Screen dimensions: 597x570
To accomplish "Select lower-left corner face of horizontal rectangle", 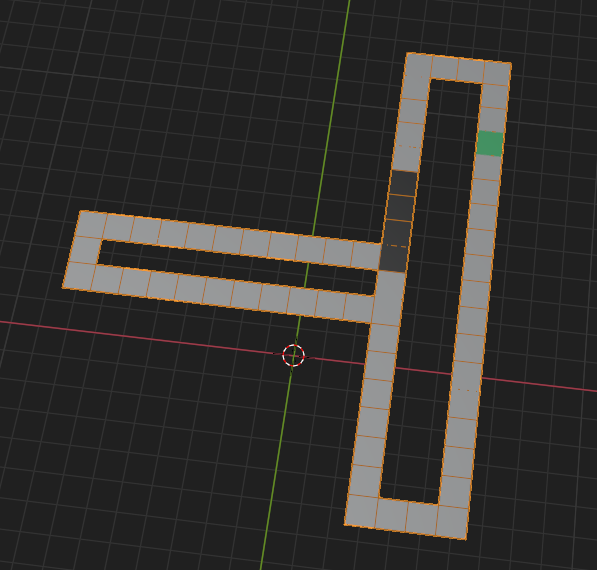I will (79, 276).
